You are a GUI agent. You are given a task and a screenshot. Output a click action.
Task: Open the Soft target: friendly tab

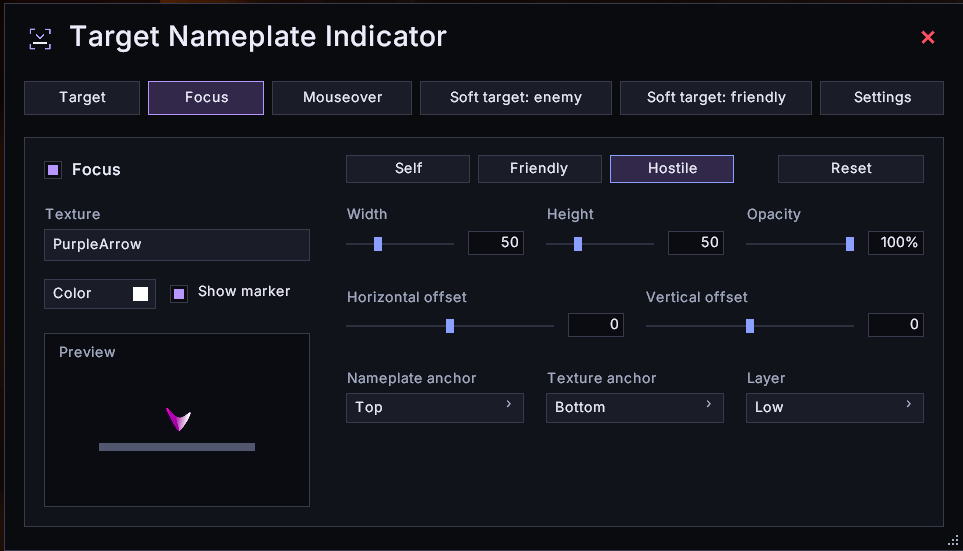click(x=715, y=98)
